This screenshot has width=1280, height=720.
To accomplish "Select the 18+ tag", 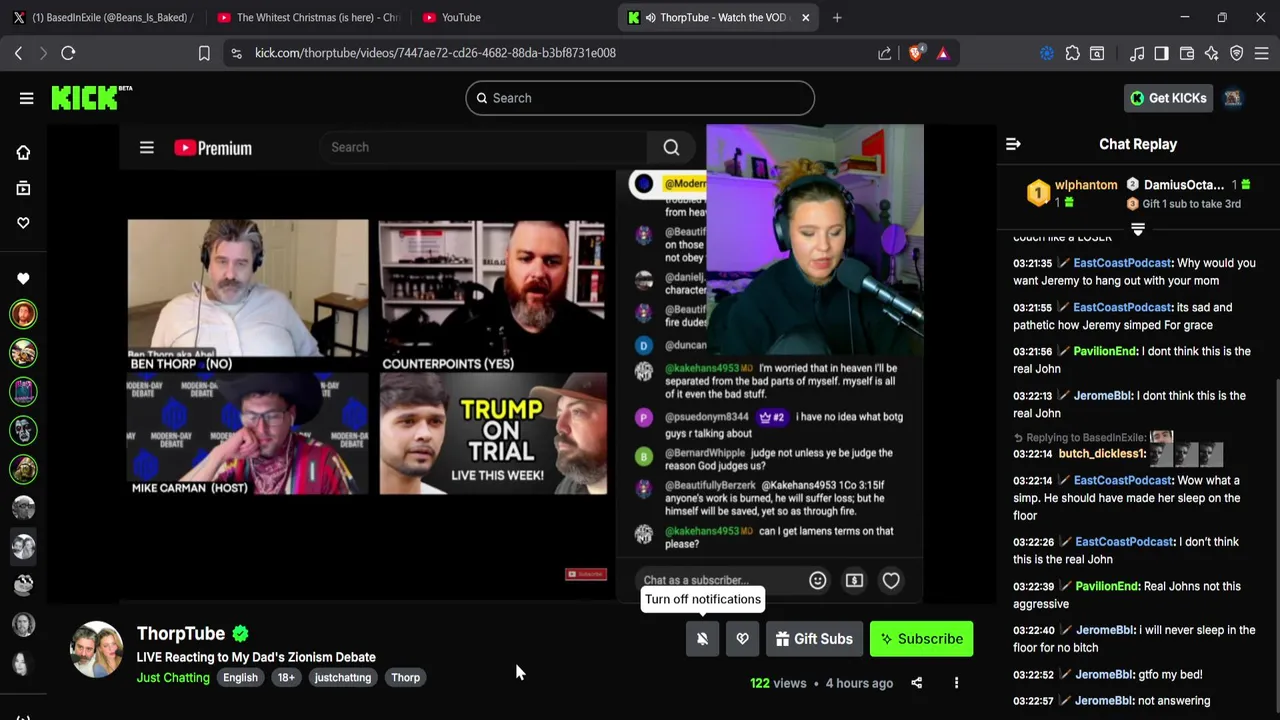I will click(x=286, y=677).
